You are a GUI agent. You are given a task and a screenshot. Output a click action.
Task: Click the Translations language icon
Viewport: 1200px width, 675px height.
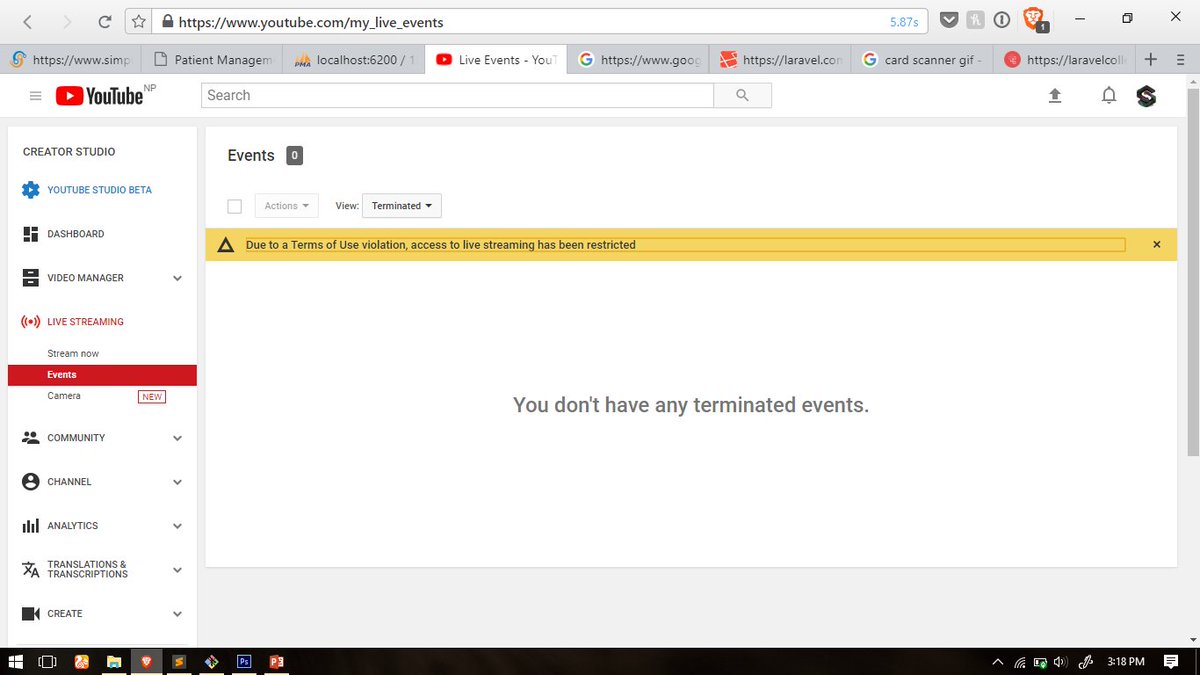30,570
